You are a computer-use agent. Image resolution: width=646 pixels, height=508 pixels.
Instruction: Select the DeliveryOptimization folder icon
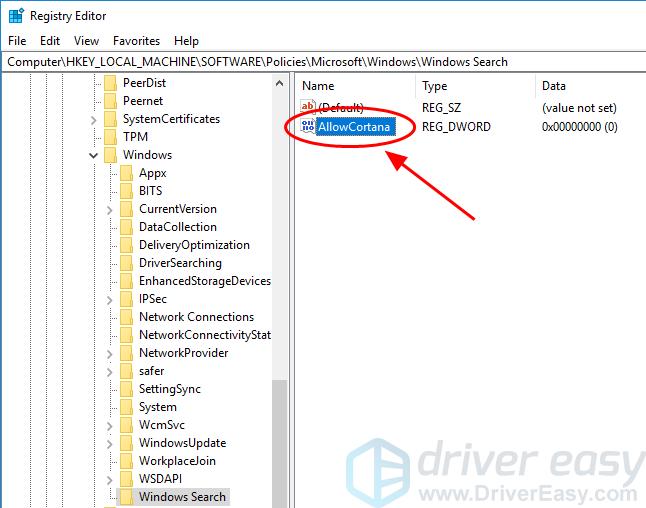[126, 245]
